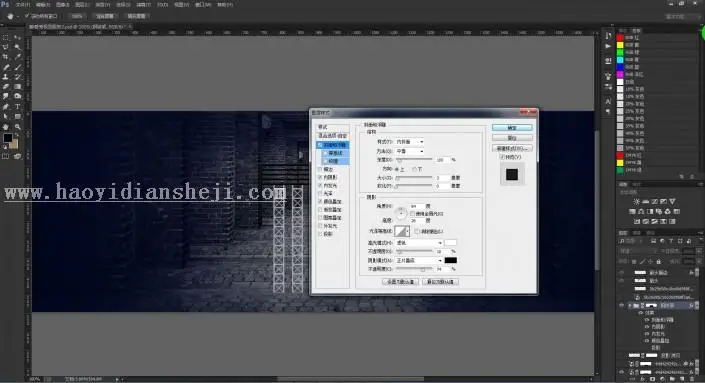Select the Down direction radio button
The height and width of the screenshot is (383, 705).
[414, 169]
